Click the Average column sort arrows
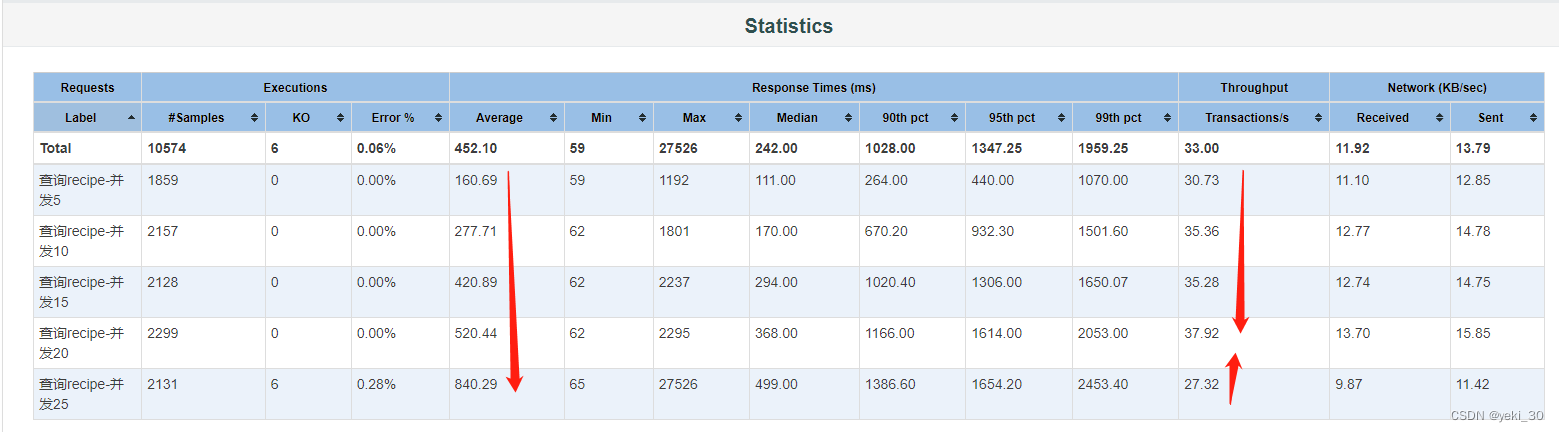Viewport: 1559px width, 432px height. pyautogui.click(x=554, y=118)
